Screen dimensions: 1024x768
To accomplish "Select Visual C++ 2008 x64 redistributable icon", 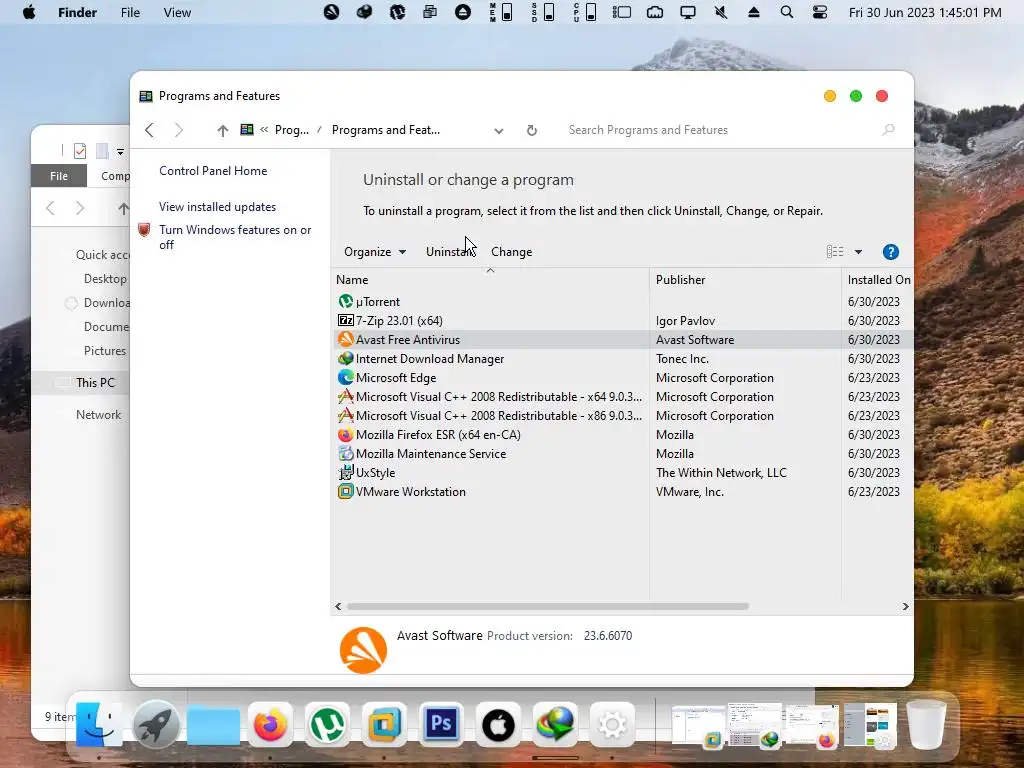I will 345,396.
